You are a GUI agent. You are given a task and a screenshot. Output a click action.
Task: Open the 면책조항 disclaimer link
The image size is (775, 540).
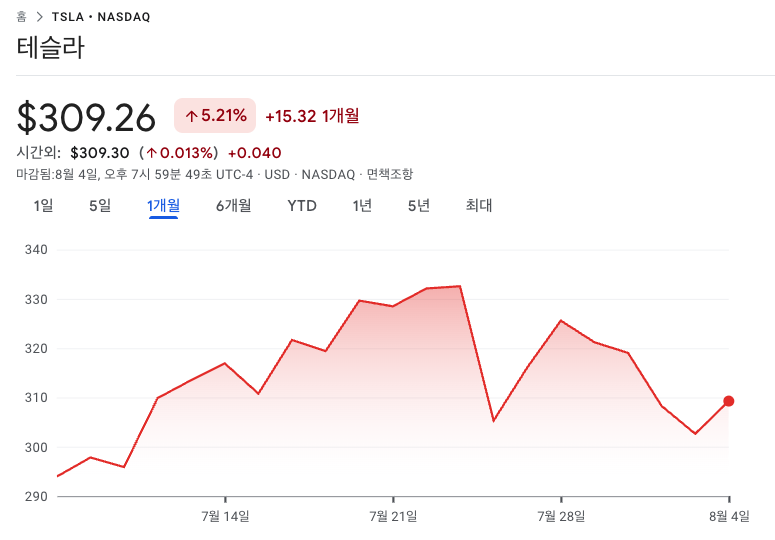(x=389, y=174)
